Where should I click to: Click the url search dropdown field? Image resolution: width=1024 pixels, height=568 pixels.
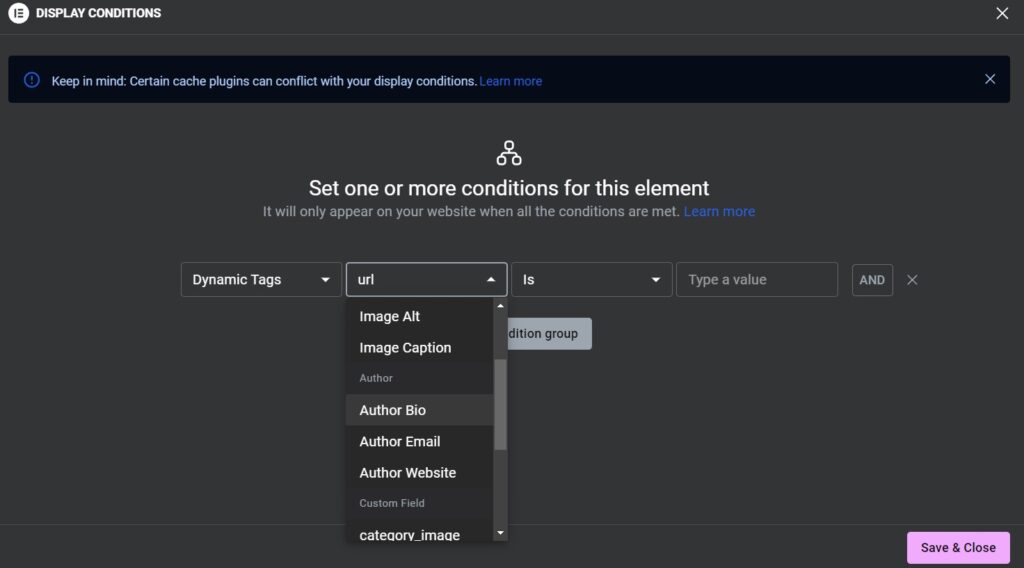426,279
